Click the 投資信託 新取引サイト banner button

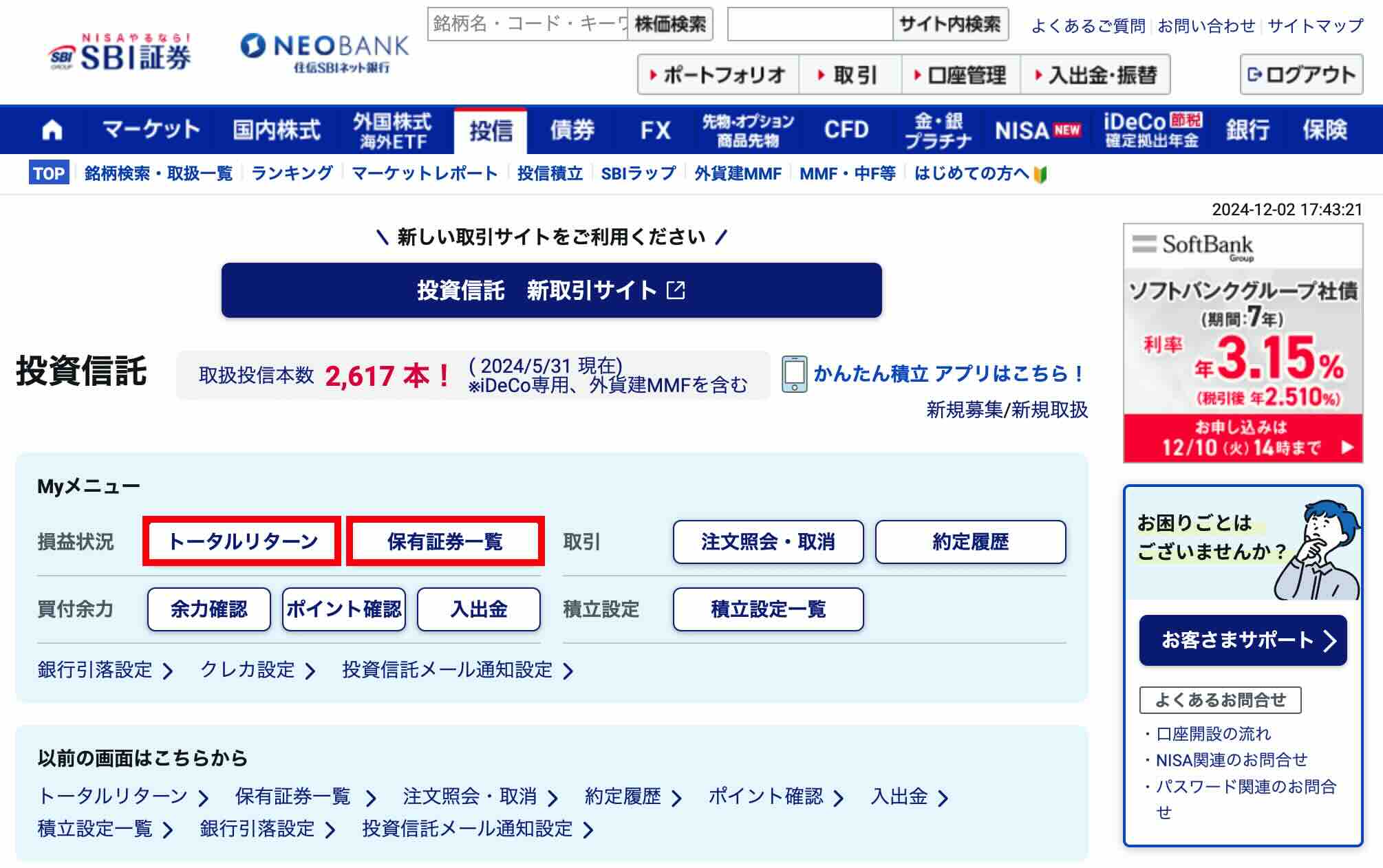(551, 290)
